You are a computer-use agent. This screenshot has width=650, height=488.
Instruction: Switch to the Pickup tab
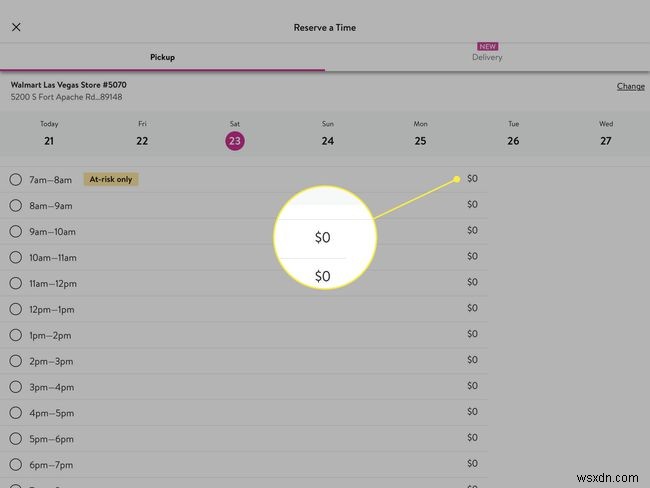(x=162, y=57)
